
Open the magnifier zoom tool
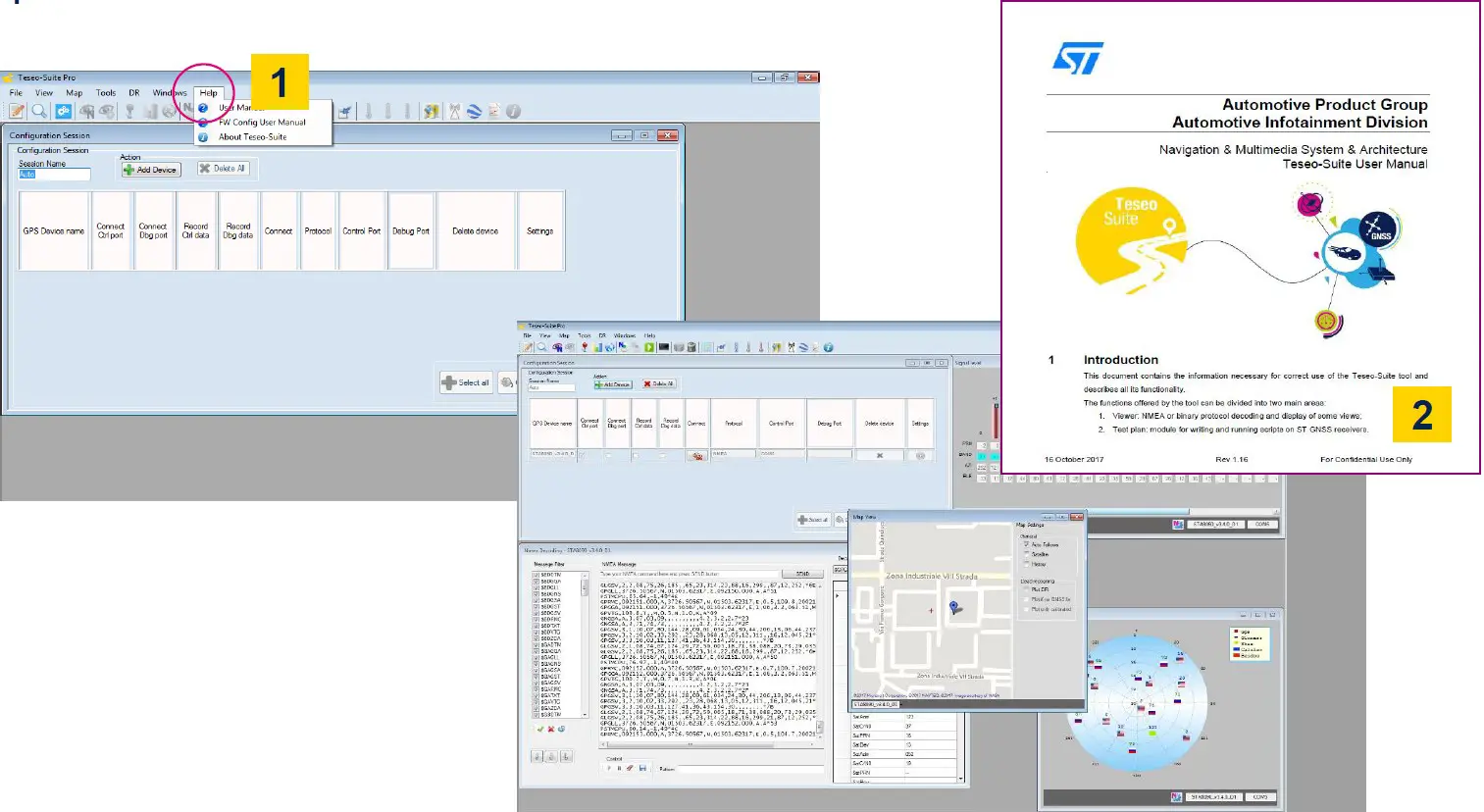38,111
